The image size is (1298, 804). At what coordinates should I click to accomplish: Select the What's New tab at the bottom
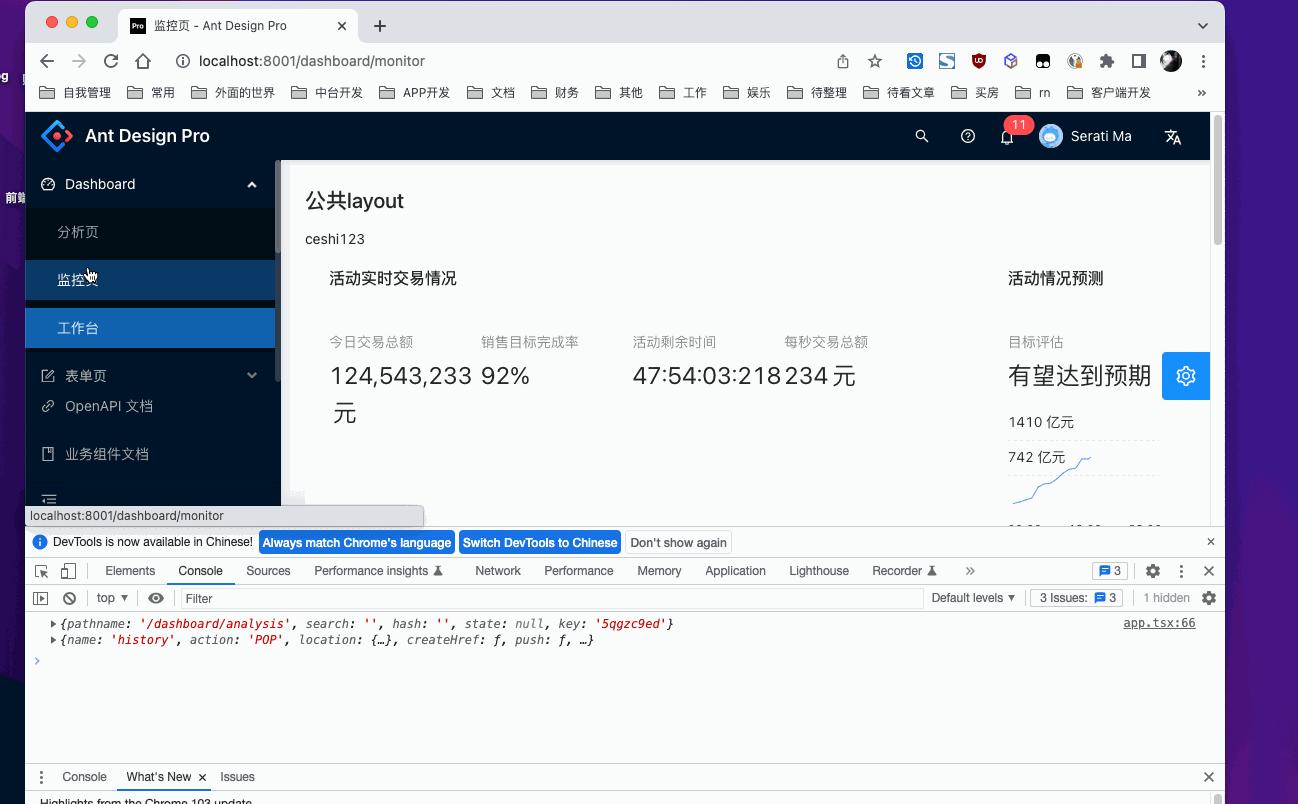coord(158,777)
